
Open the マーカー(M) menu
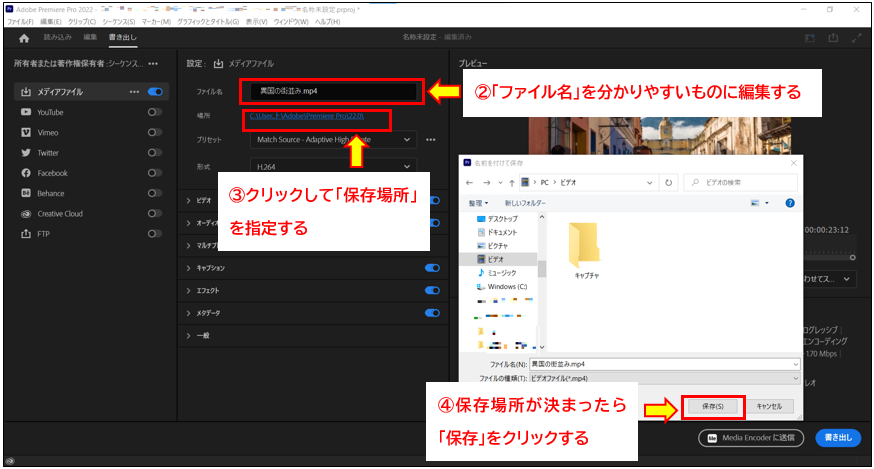[x=156, y=22]
